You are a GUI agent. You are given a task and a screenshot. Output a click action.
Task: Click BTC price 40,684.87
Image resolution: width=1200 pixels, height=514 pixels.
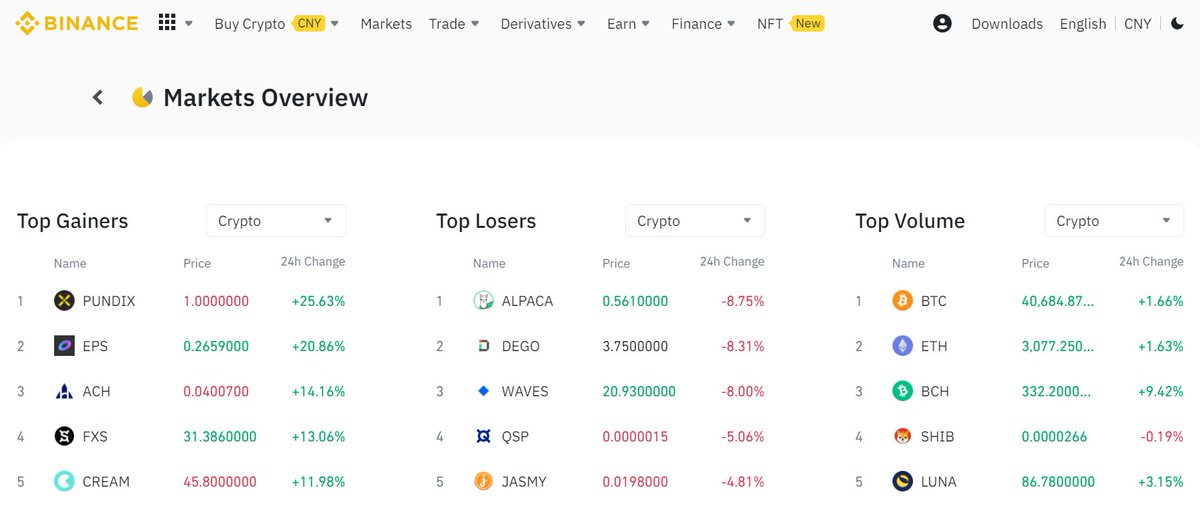pyautogui.click(x=1058, y=301)
